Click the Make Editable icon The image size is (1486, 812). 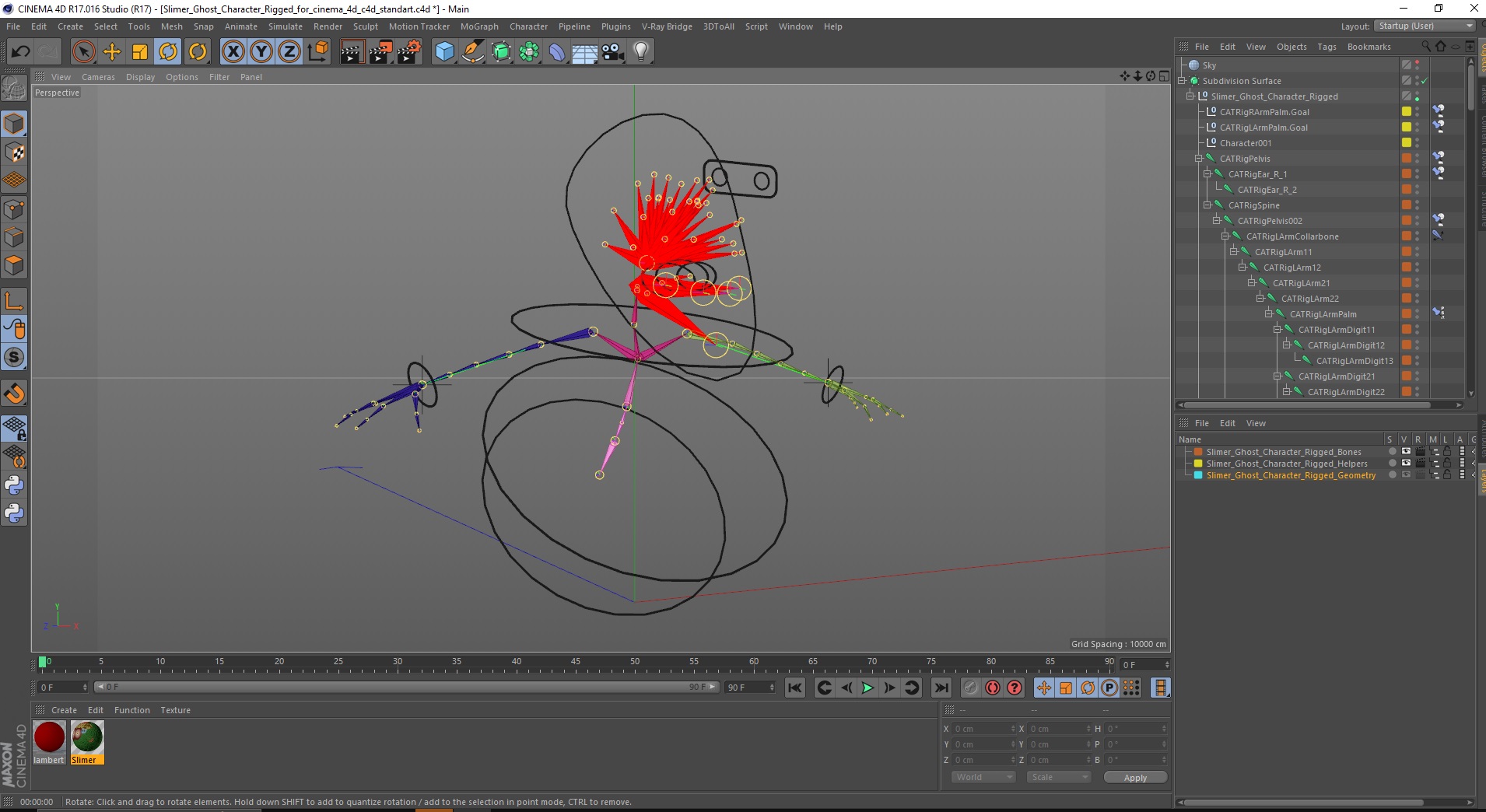tap(14, 89)
